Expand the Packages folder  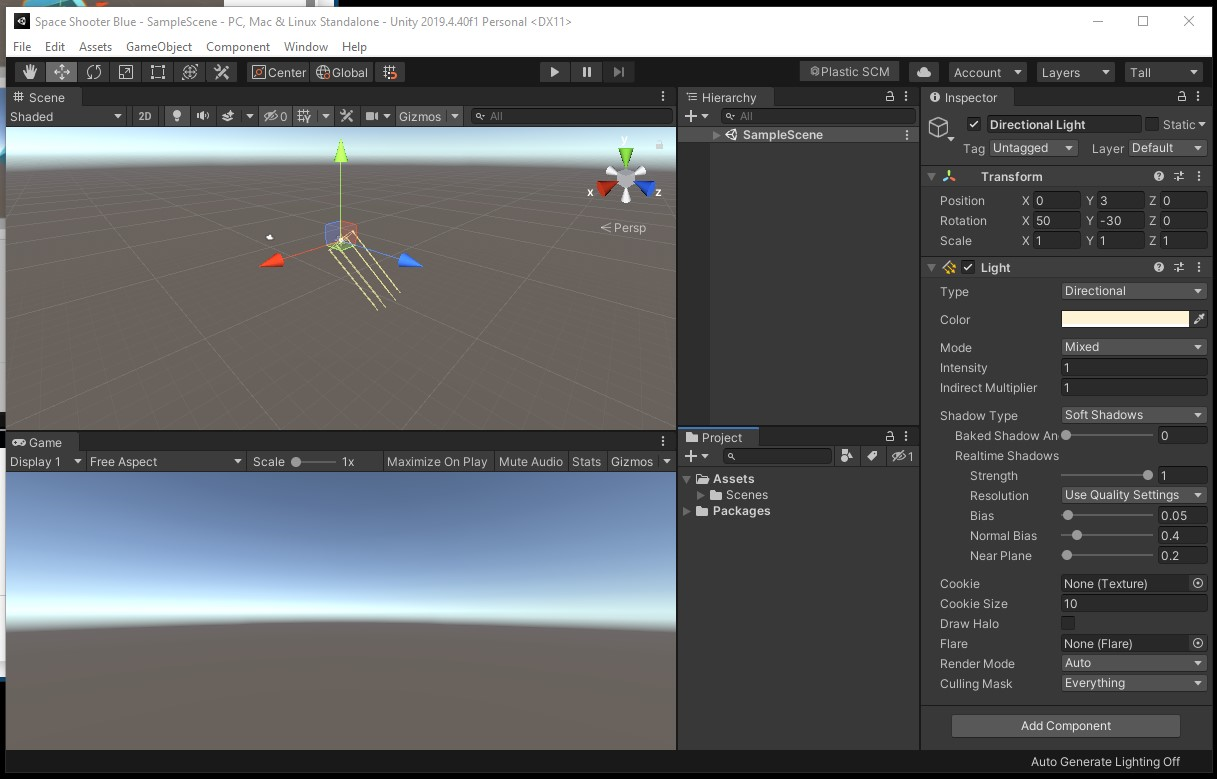(687, 511)
